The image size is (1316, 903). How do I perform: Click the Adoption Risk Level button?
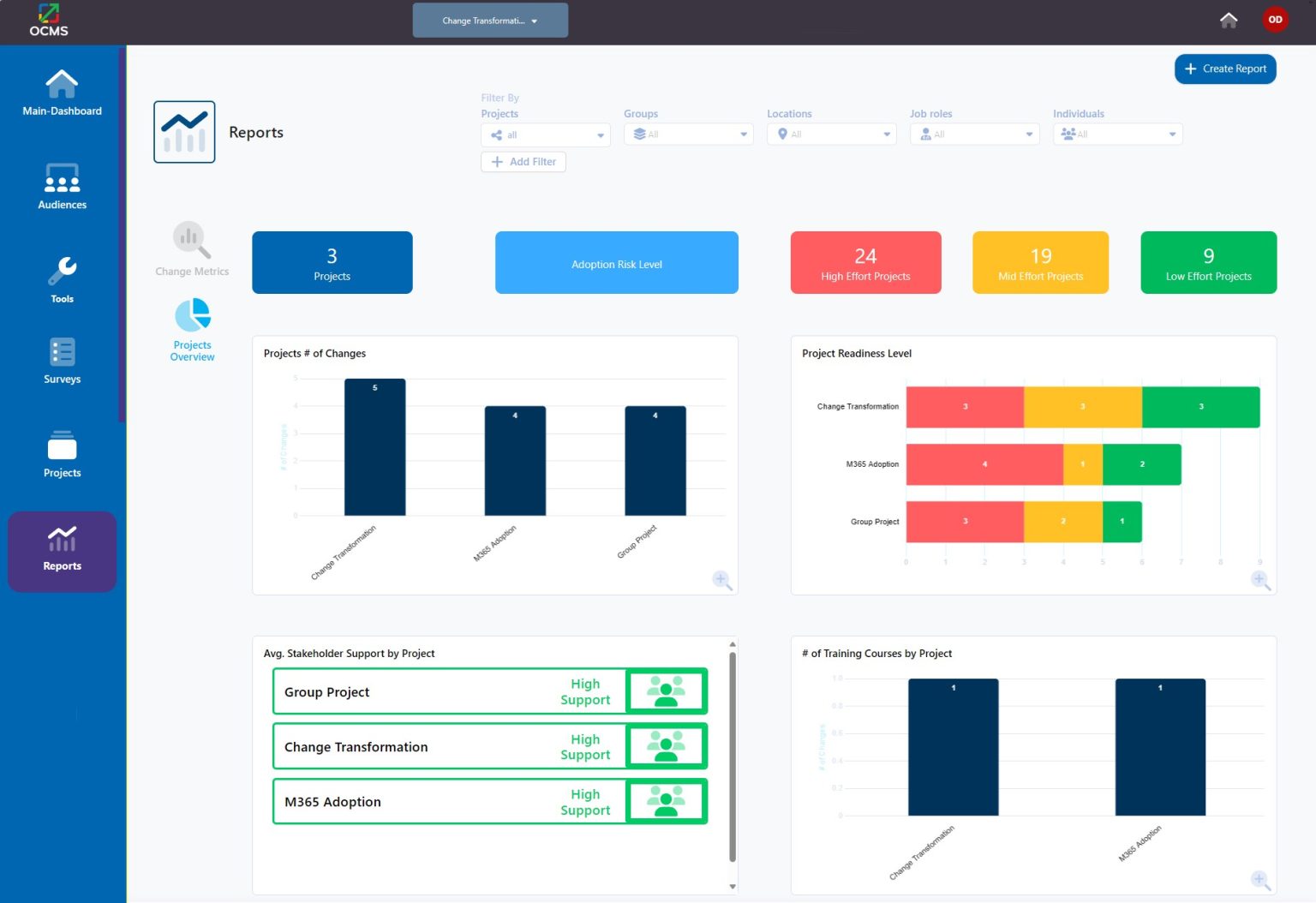coord(616,262)
